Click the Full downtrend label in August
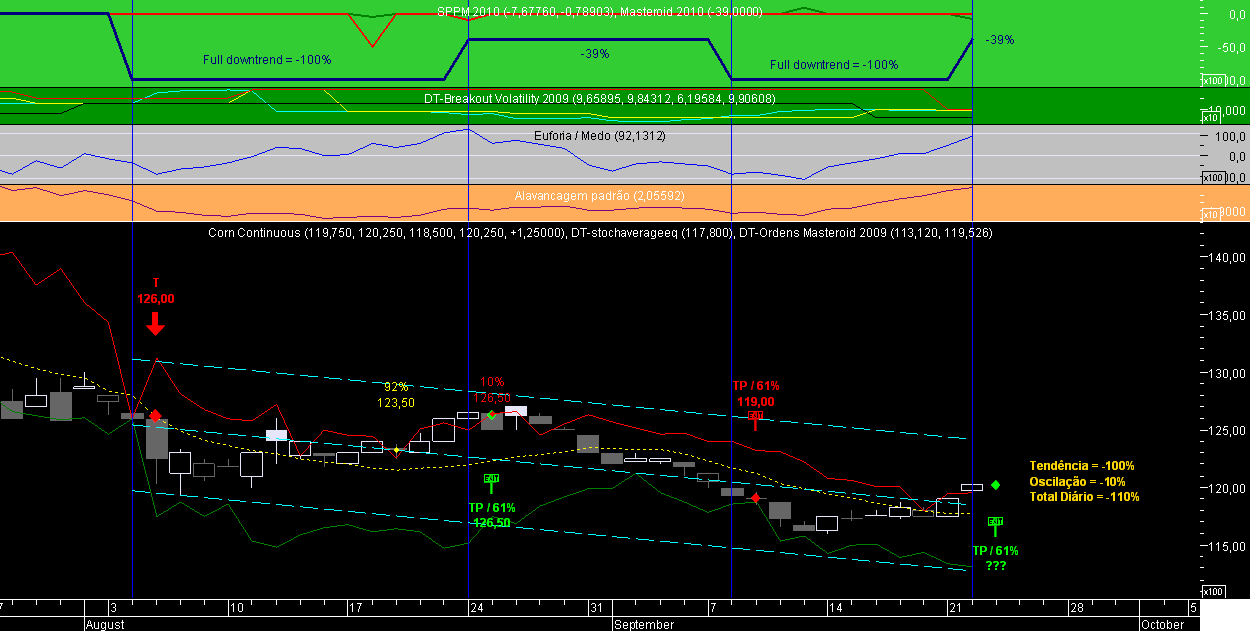The image size is (1250, 631). 267,60
